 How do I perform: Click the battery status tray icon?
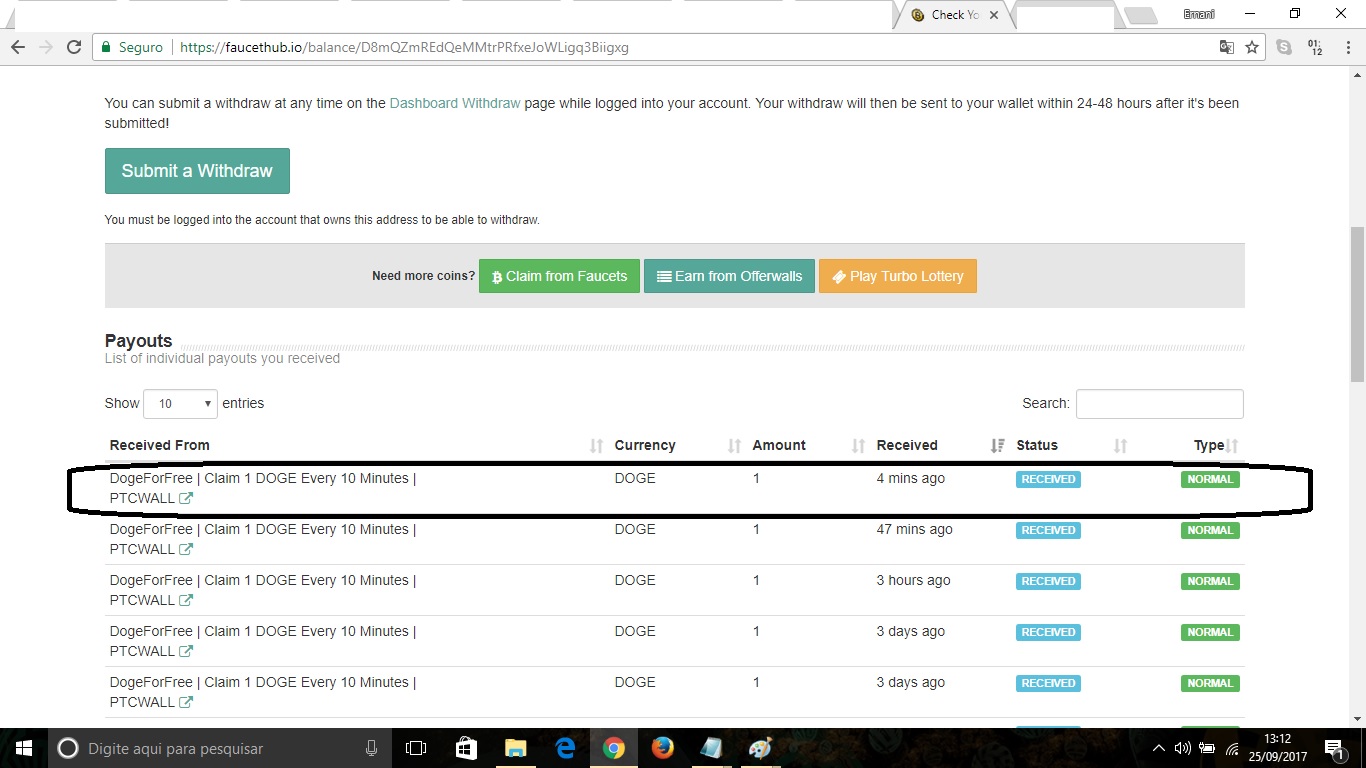click(x=1207, y=748)
